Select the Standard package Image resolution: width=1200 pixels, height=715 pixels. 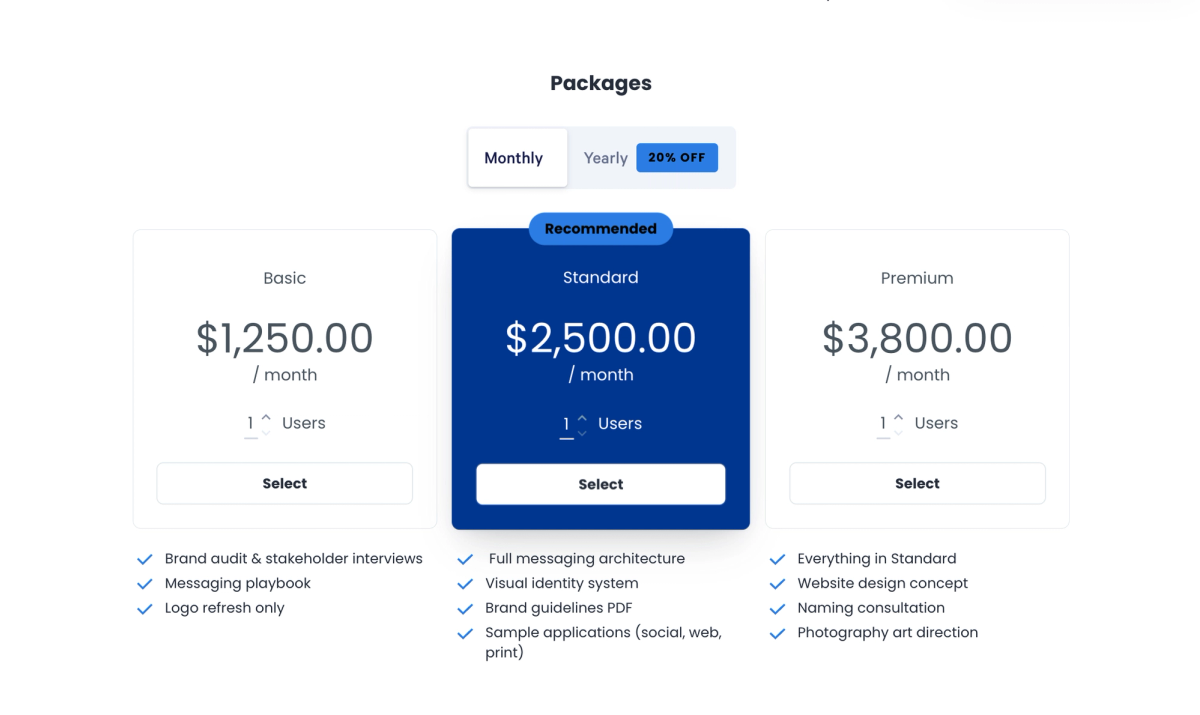pyautogui.click(x=600, y=483)
